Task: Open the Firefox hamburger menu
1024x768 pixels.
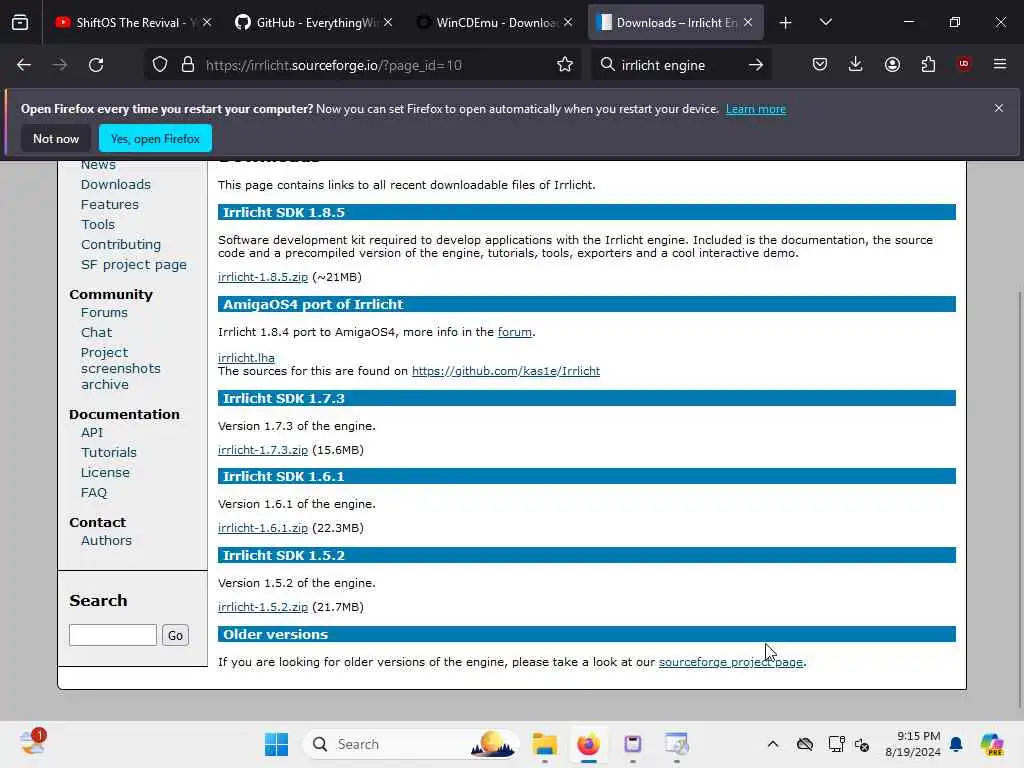Action: 1000,65
